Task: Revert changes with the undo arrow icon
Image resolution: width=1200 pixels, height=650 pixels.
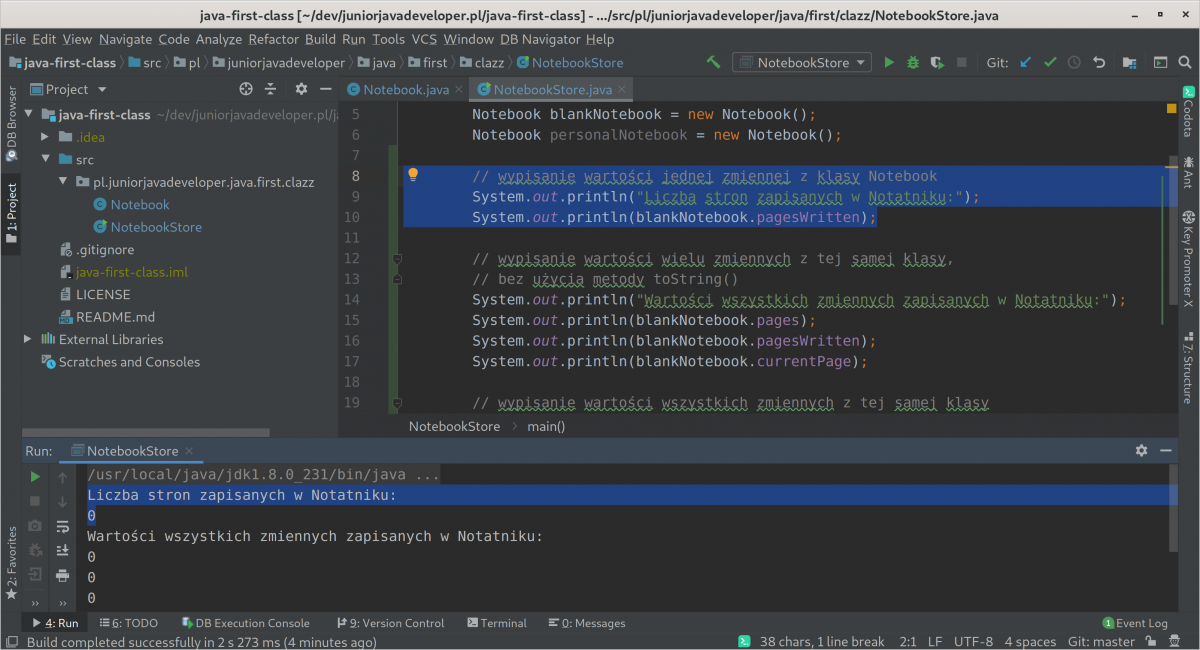Action: point(1099,62)
